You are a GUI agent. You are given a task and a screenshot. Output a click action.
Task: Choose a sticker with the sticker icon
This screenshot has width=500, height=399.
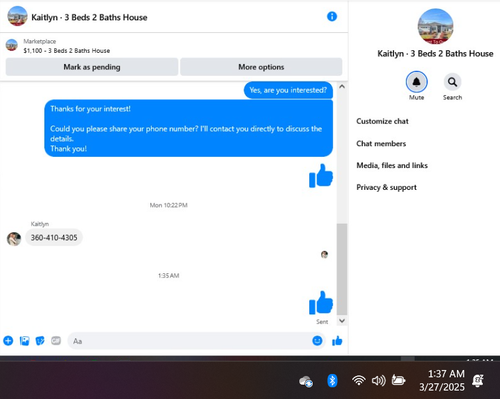coord(40,341)
